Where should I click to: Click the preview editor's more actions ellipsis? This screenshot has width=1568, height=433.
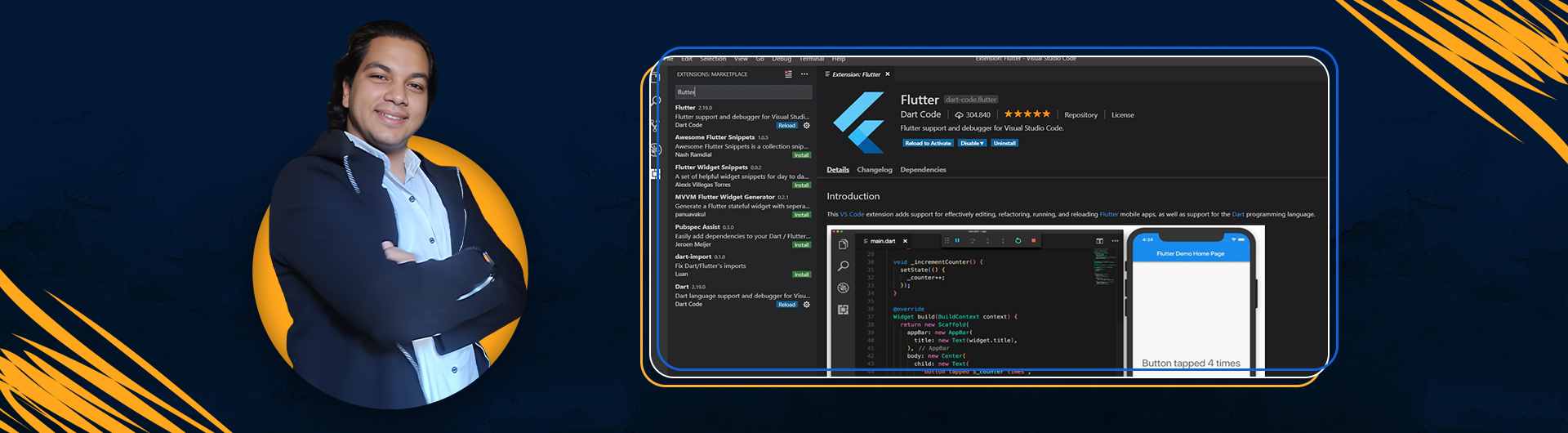click(x=1115, y=241)
